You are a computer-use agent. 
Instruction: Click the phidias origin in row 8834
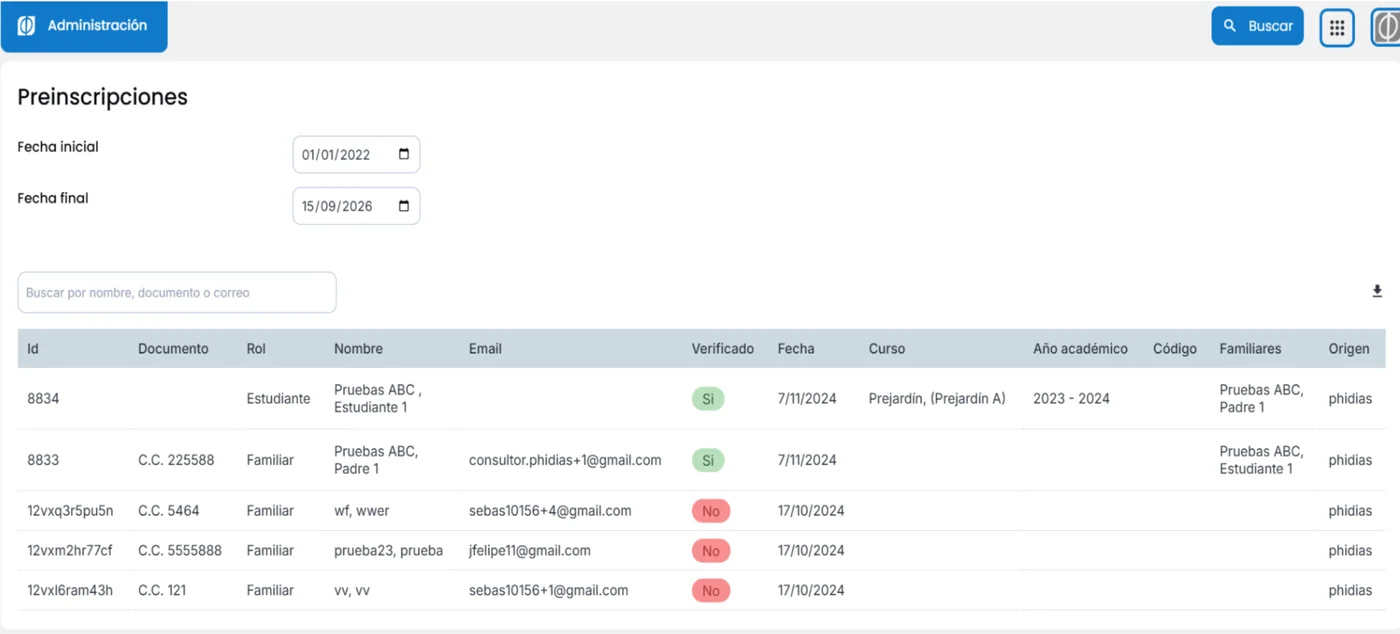tap(1350, 398)
